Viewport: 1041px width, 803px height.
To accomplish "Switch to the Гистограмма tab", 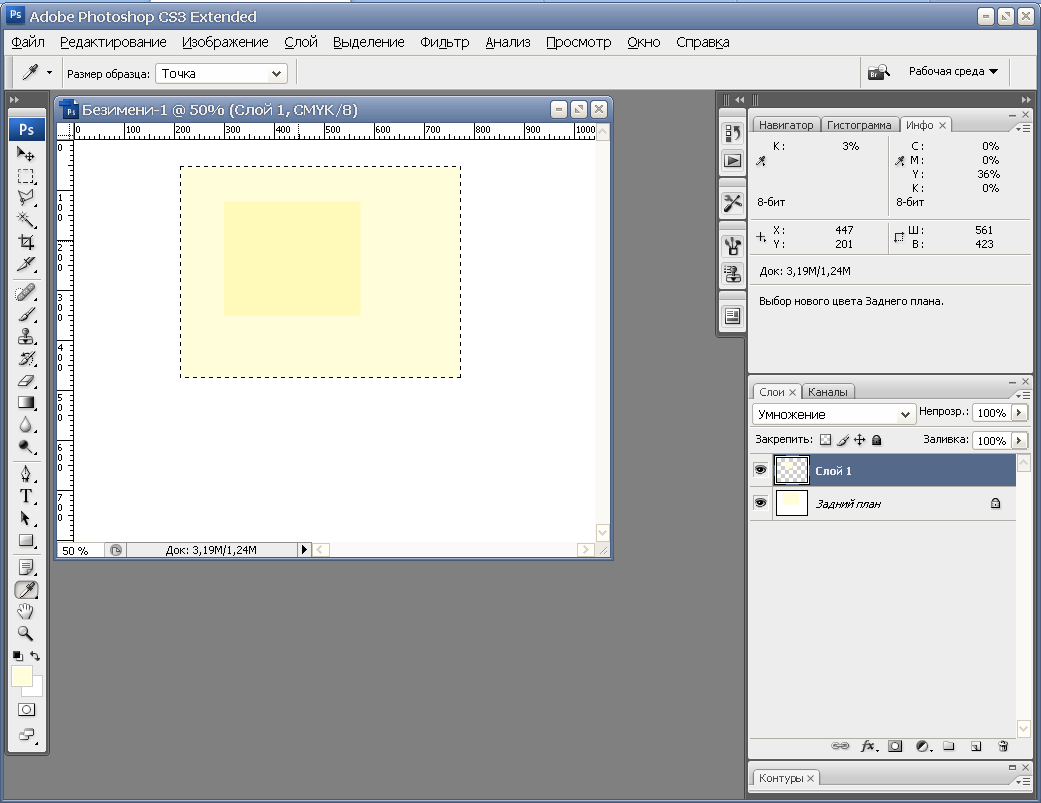I will (x=859, y=125).
